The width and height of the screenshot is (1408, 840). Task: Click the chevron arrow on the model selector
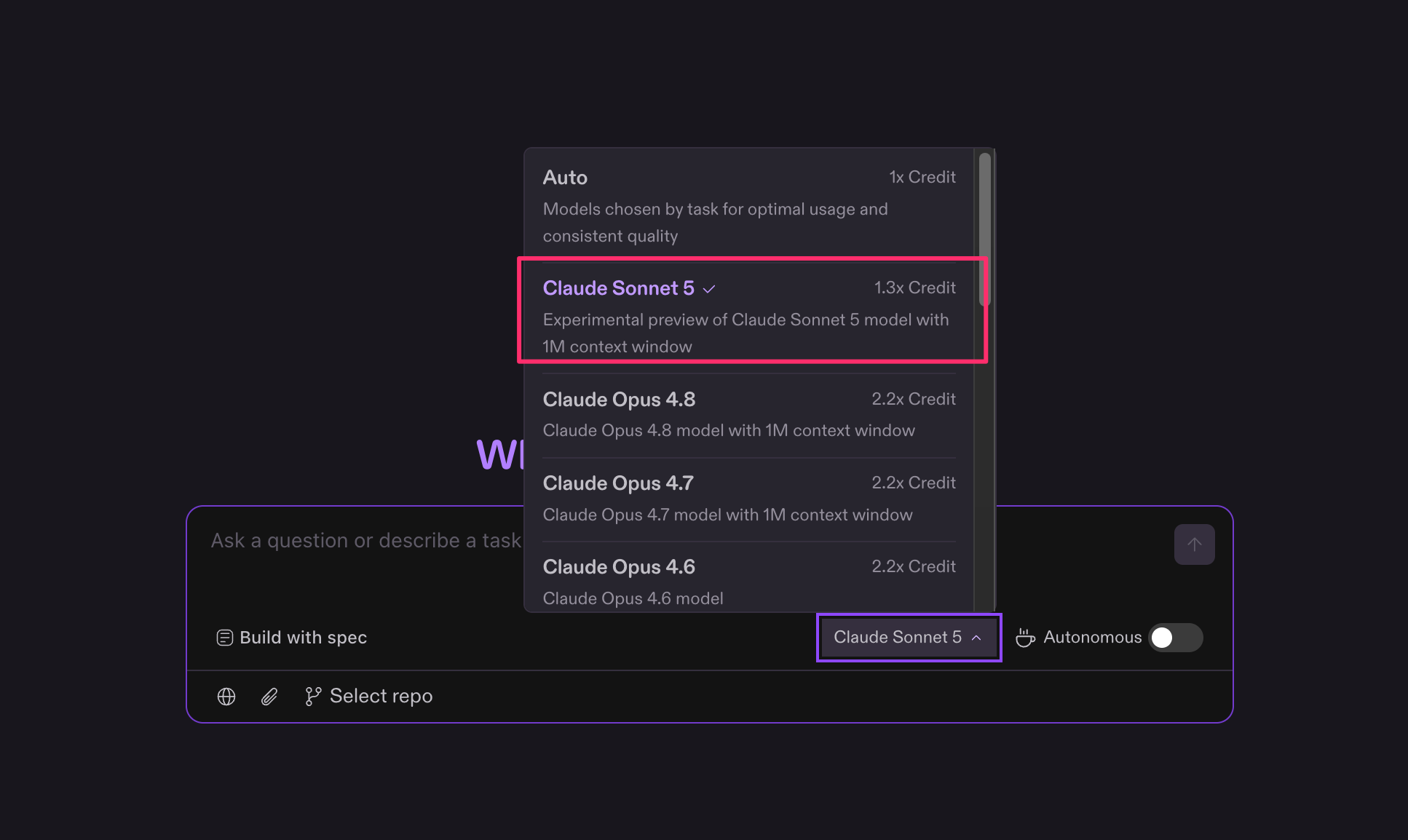976,638
